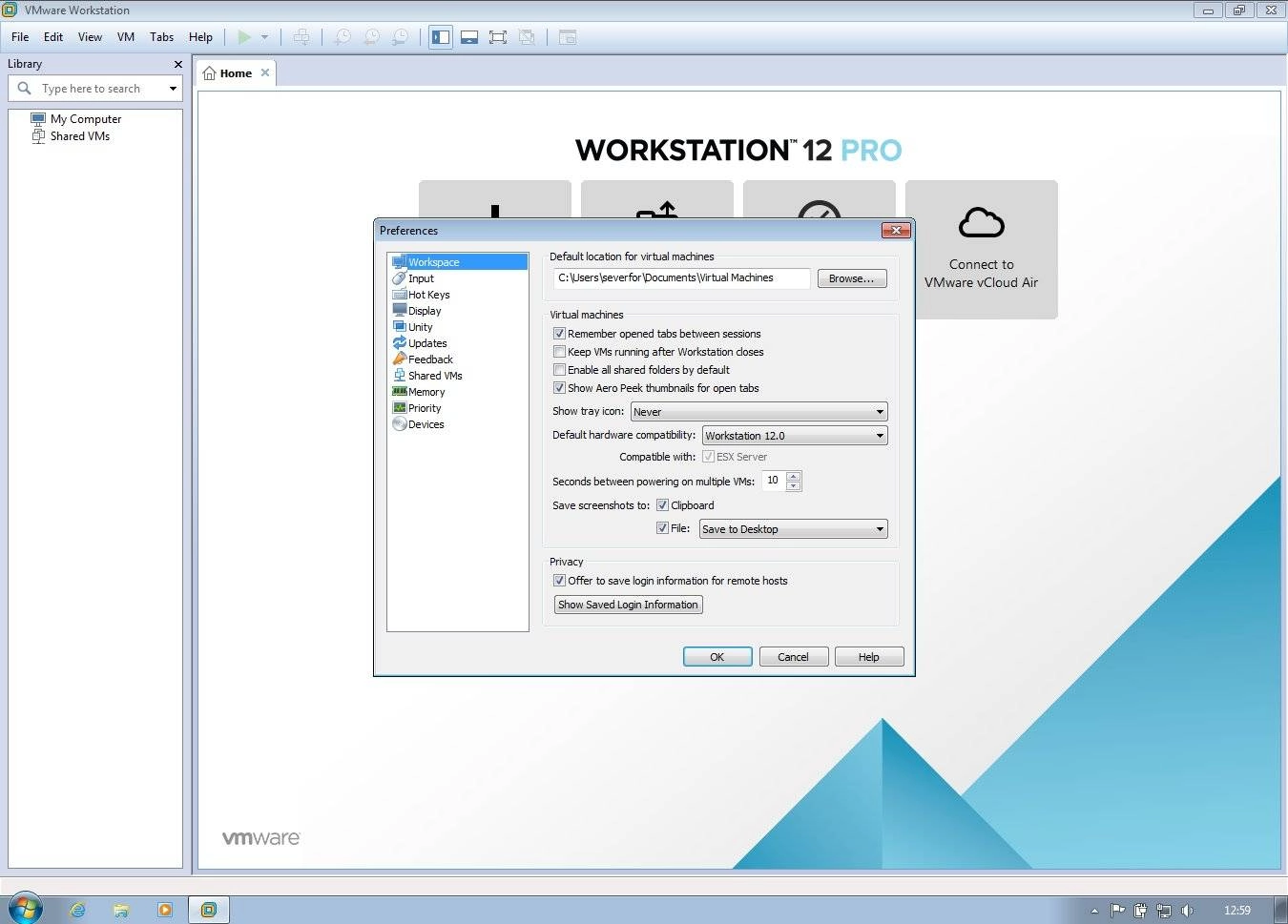This screenshot has width=1288, height=924.
Task: Click the default VM location path field
Action: point(682,278)
